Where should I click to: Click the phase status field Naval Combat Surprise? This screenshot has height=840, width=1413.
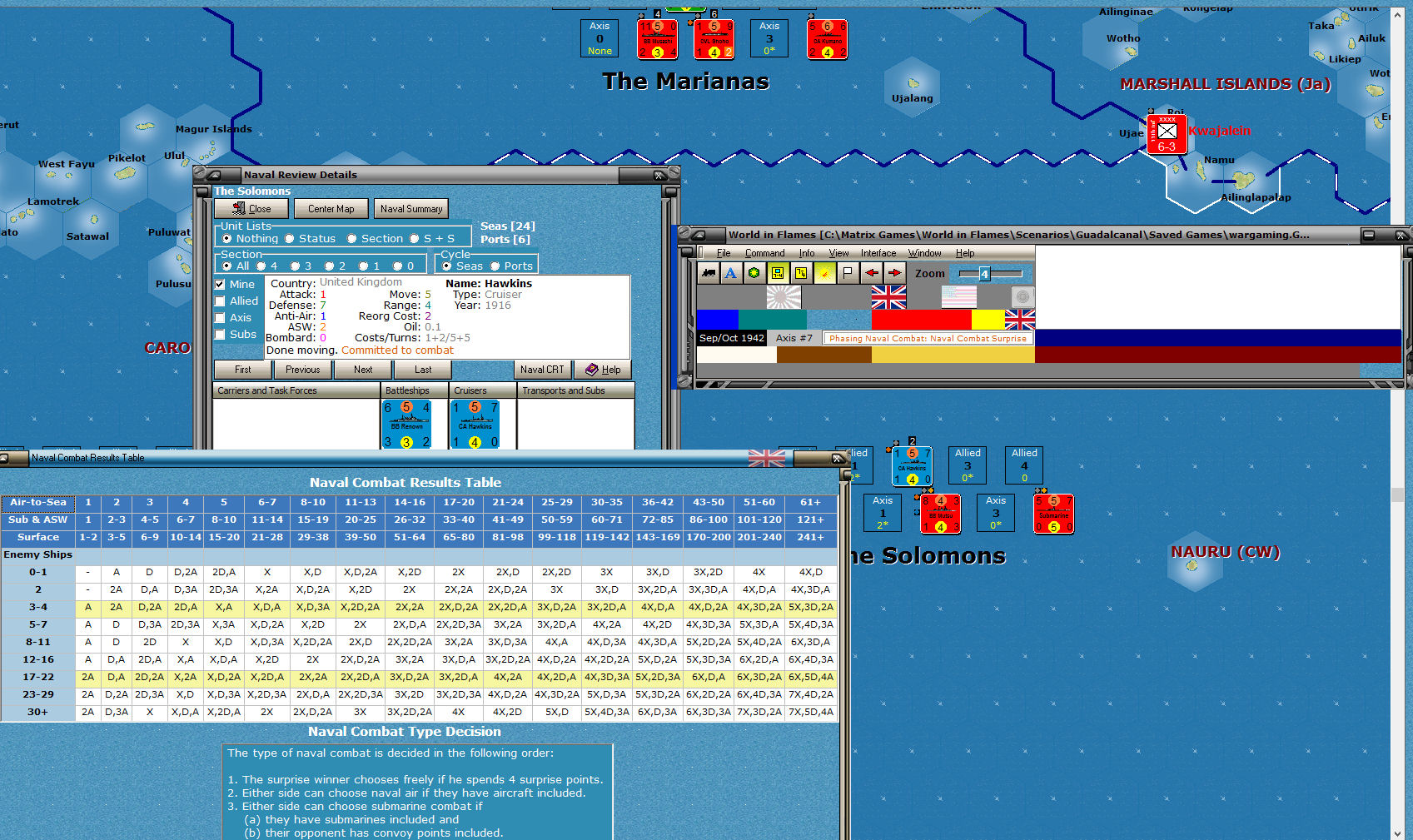(x=928, y=339)
